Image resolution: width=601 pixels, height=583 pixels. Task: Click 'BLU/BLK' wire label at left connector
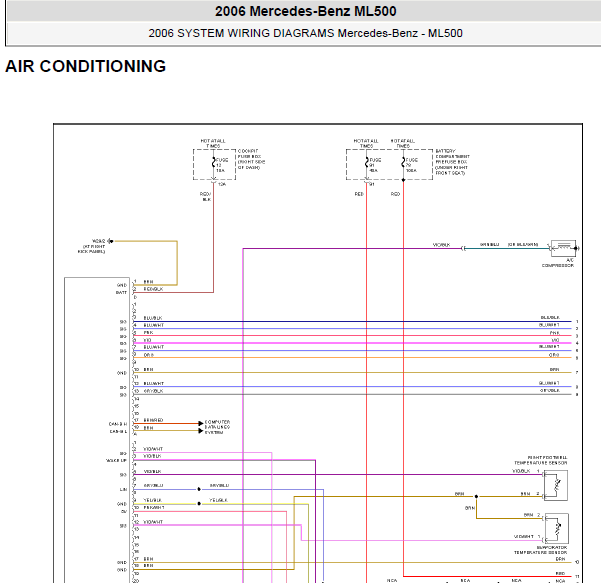(x=153, y=318)
